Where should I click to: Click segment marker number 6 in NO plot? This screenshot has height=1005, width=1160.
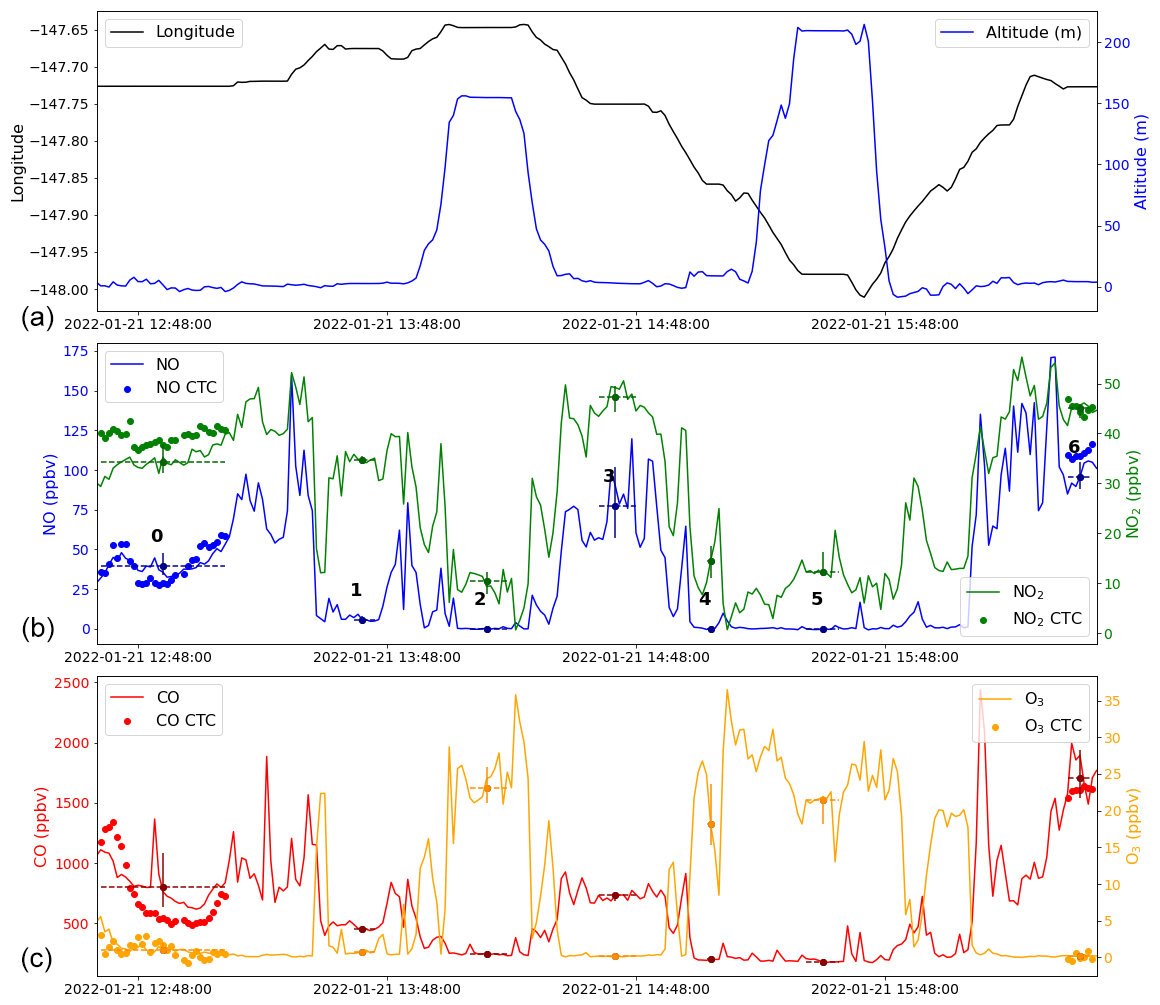coord(1074,447)
